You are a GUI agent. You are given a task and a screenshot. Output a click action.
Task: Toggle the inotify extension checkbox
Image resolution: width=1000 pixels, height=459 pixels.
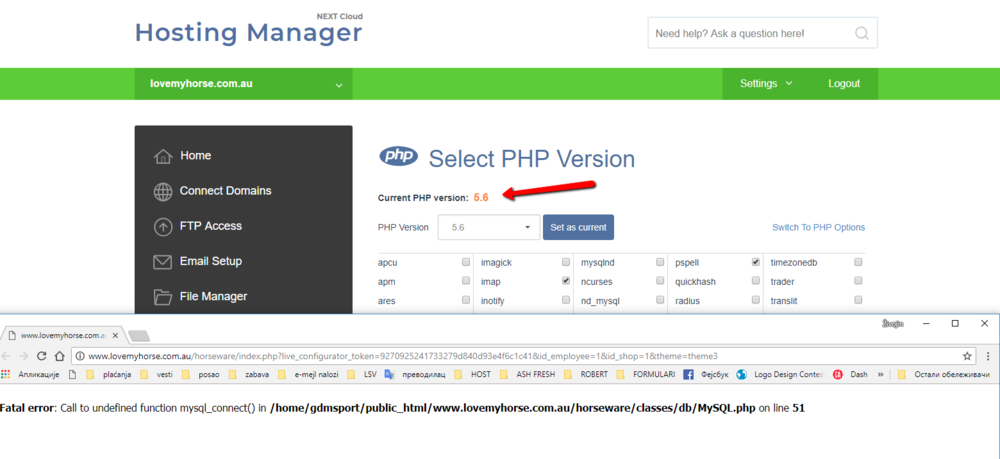(x=566, y=300)
